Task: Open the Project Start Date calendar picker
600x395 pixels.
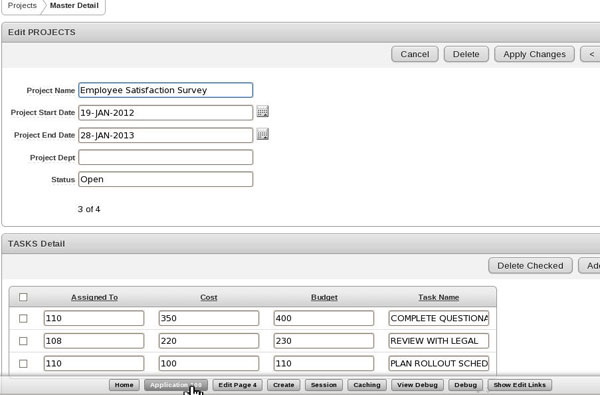Action: (x=262, y=111)
